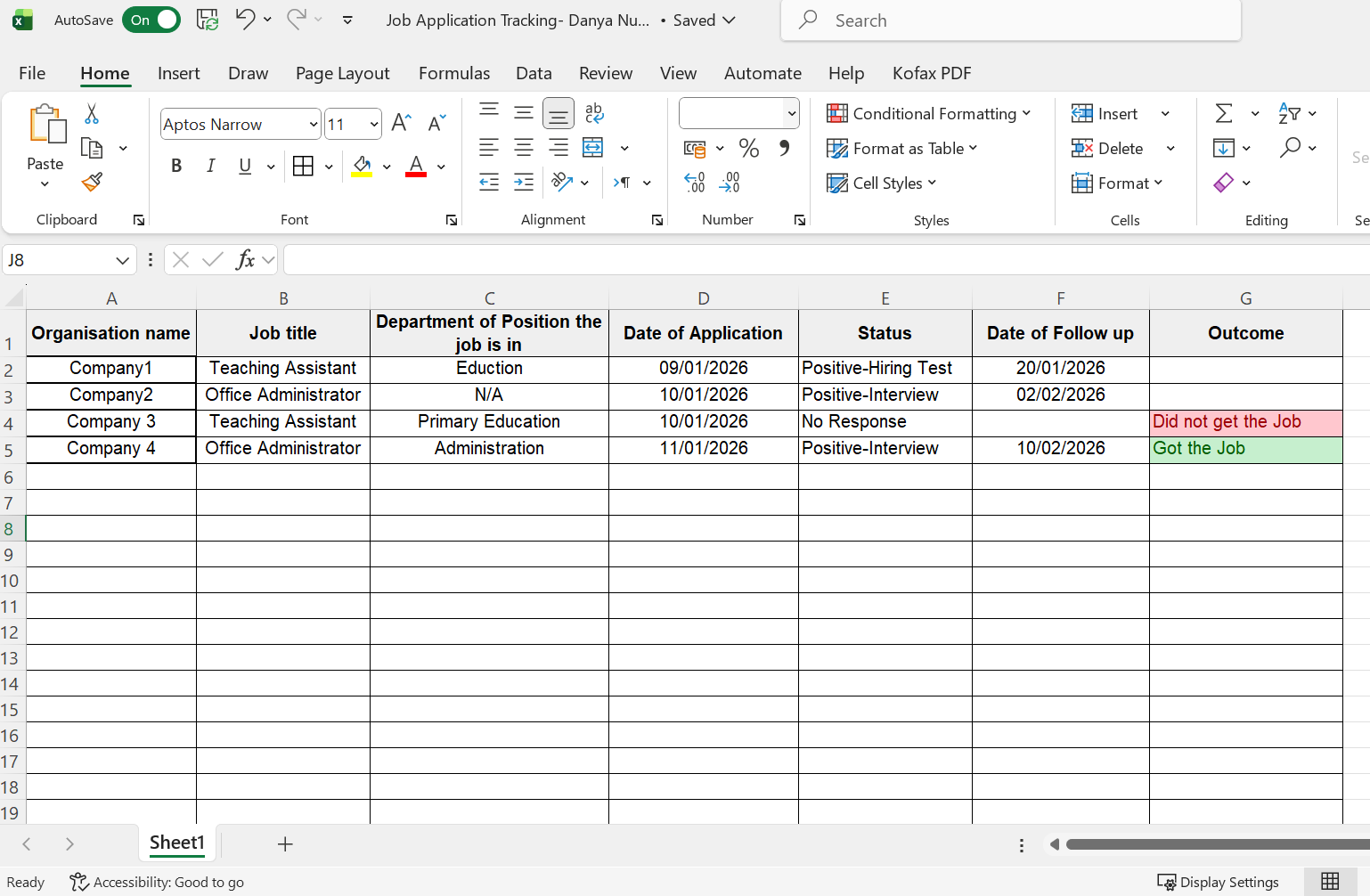Toggle Italic formatting
Screen dimensions: 1370x896
pyautogui.click(x=211, y=167)
